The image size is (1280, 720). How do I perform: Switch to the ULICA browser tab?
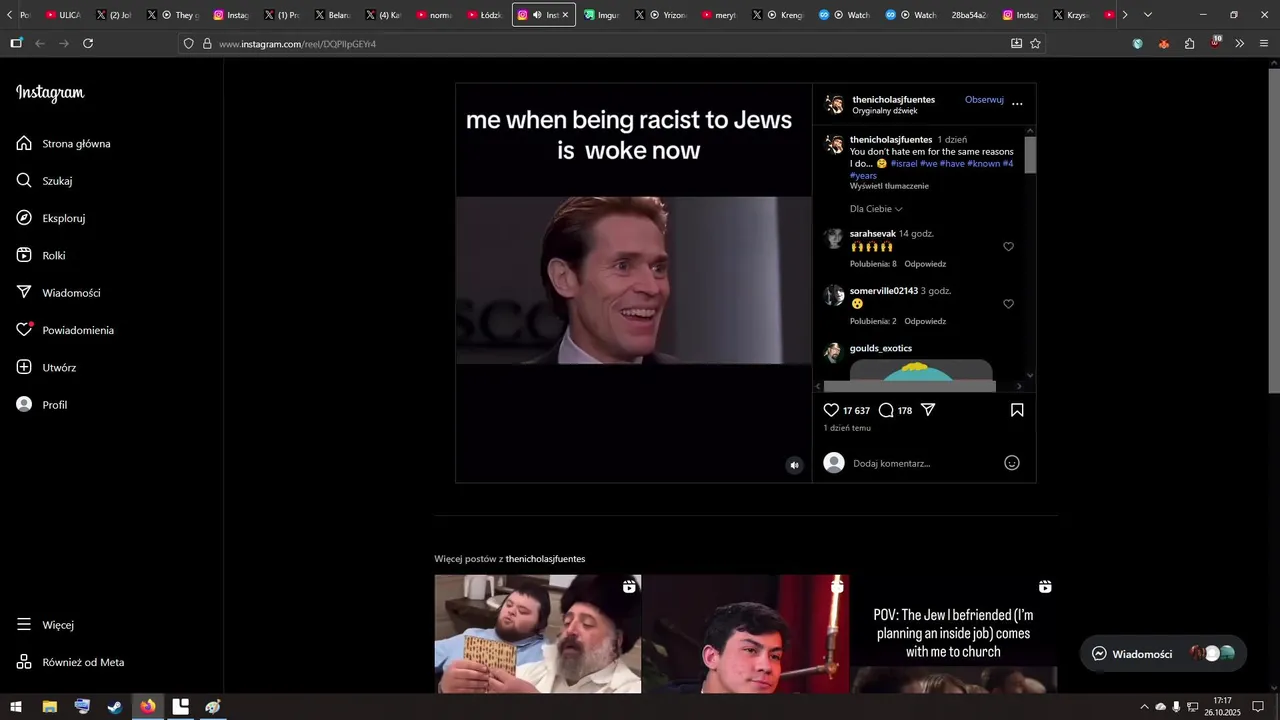pos(64,15)
